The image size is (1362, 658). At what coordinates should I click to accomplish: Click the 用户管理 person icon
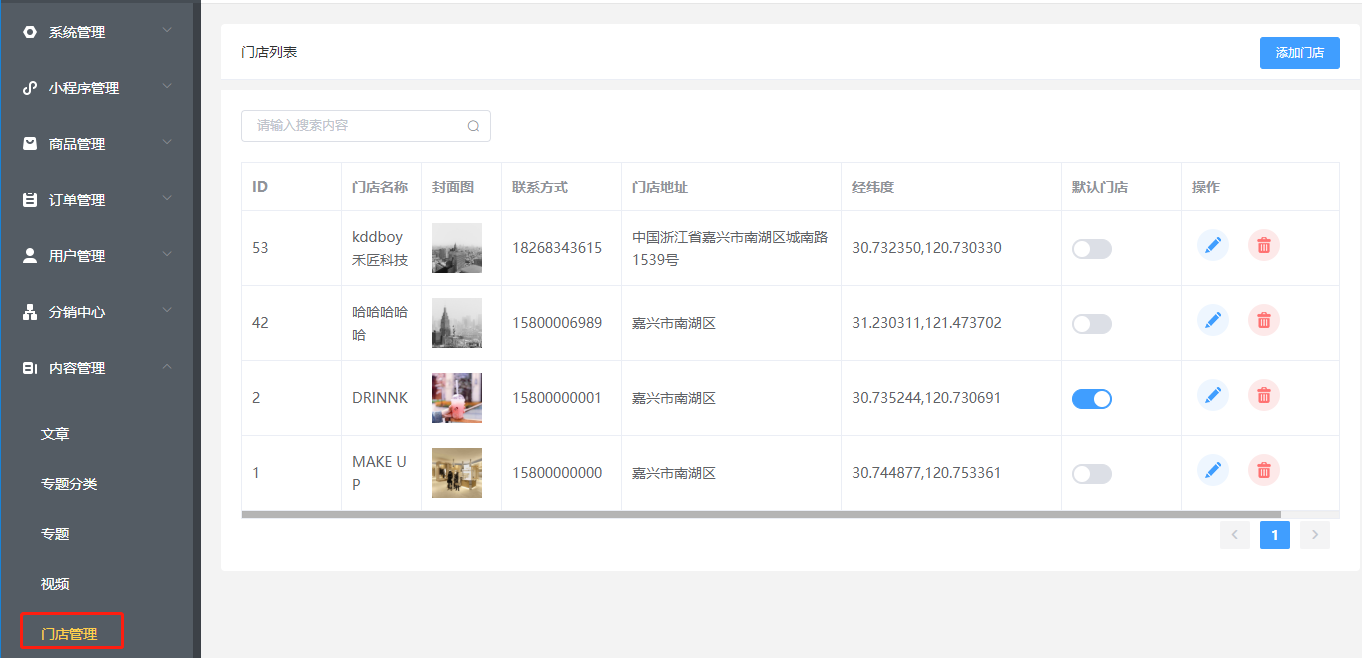(x=30, y=256)
